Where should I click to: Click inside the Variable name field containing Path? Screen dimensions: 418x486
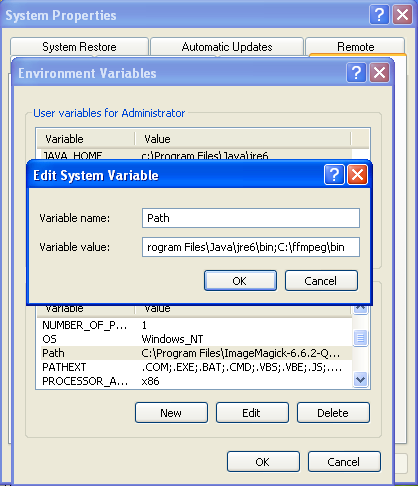click(251, 218)
